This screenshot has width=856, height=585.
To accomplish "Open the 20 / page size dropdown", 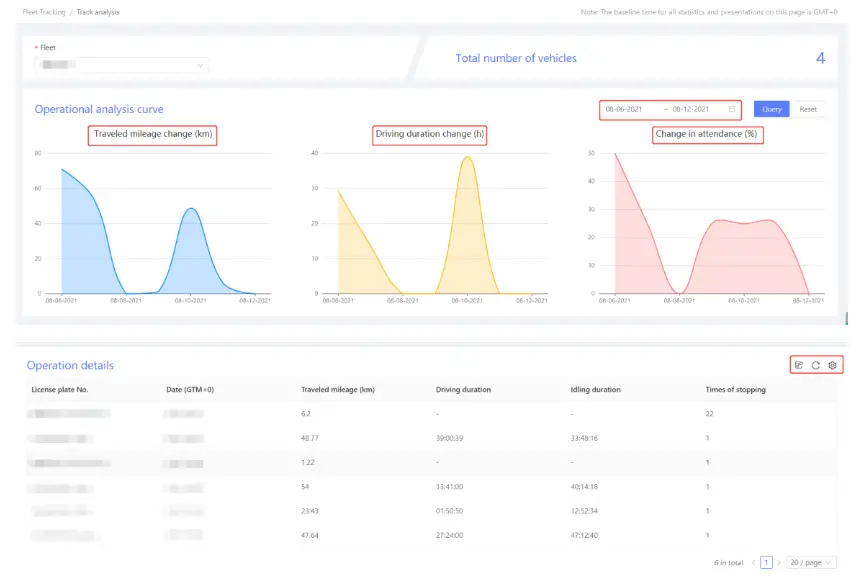I will (x=811, y=563).
